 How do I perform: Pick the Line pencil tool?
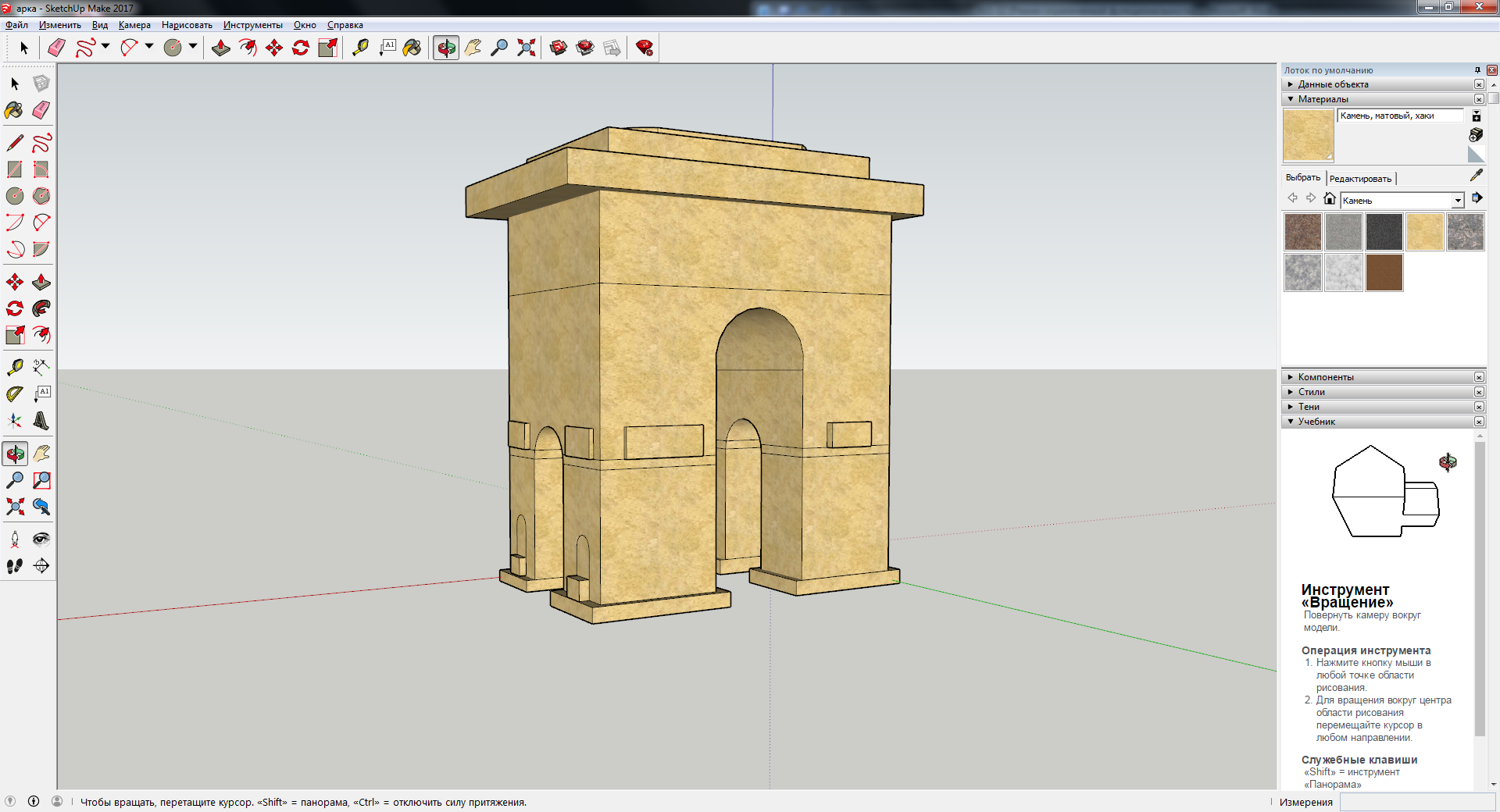[15, 143]
